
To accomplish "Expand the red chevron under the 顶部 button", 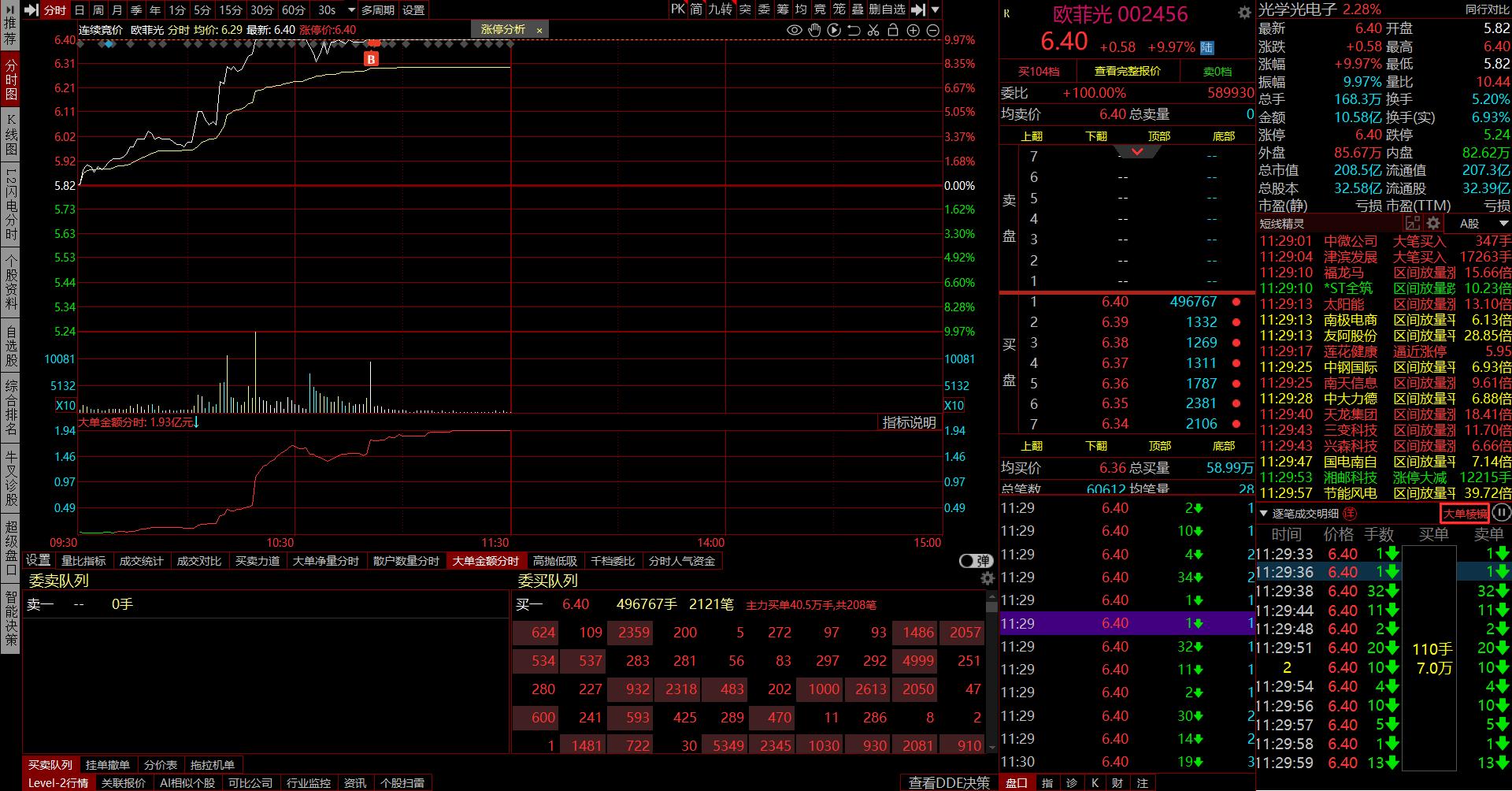I will coord(1137,151).
